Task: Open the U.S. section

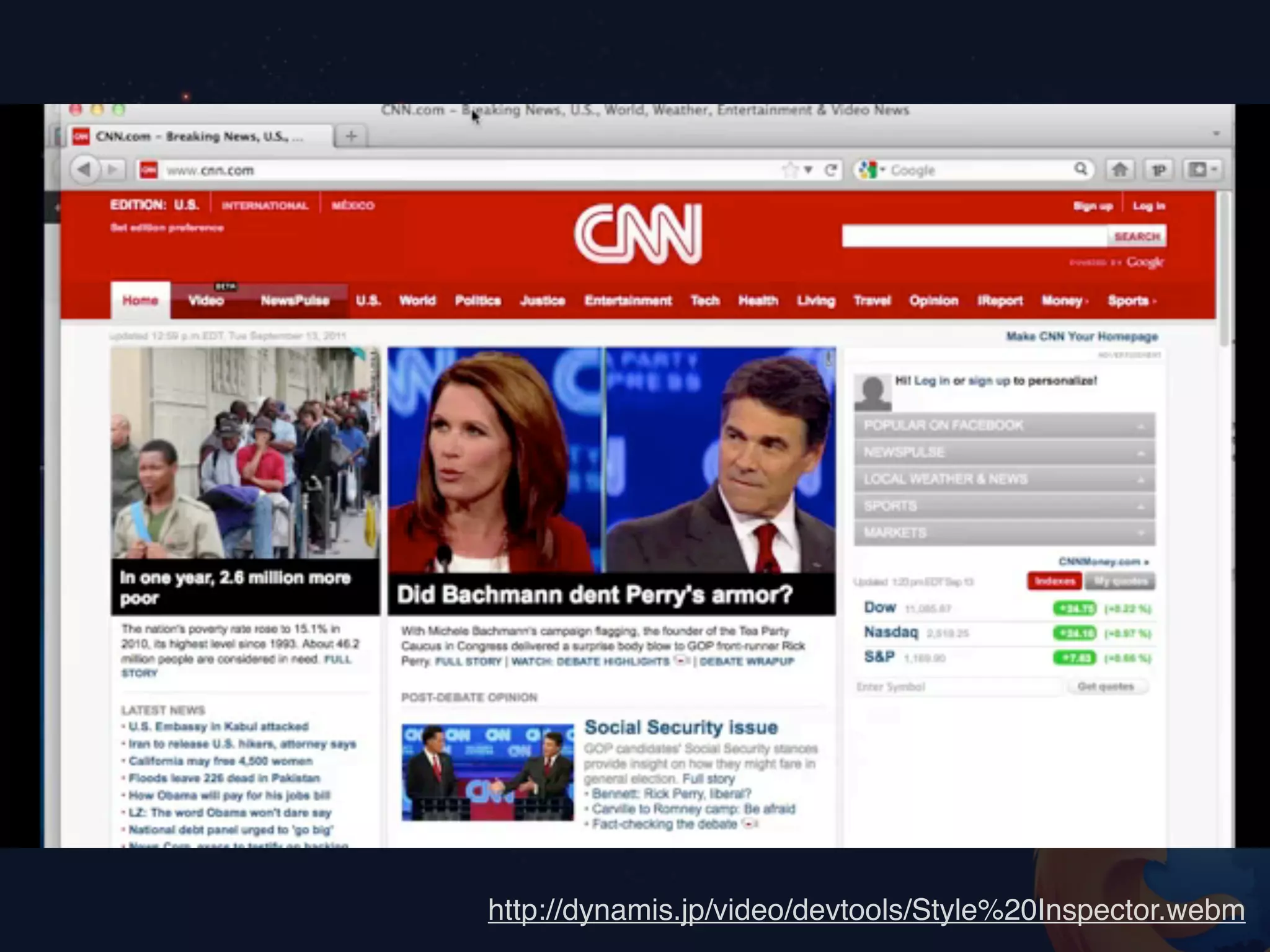Action: [368, 301]
